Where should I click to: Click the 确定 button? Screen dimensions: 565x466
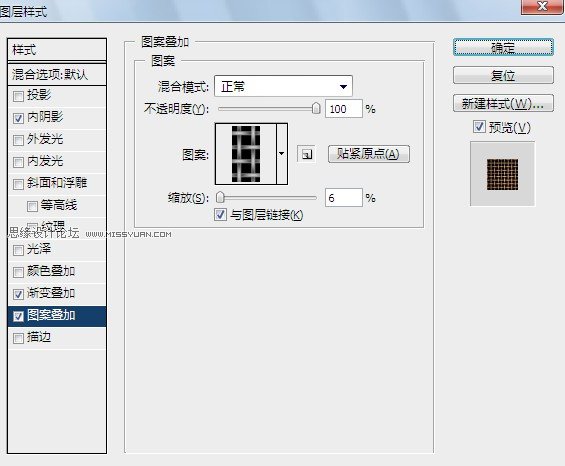503,47
